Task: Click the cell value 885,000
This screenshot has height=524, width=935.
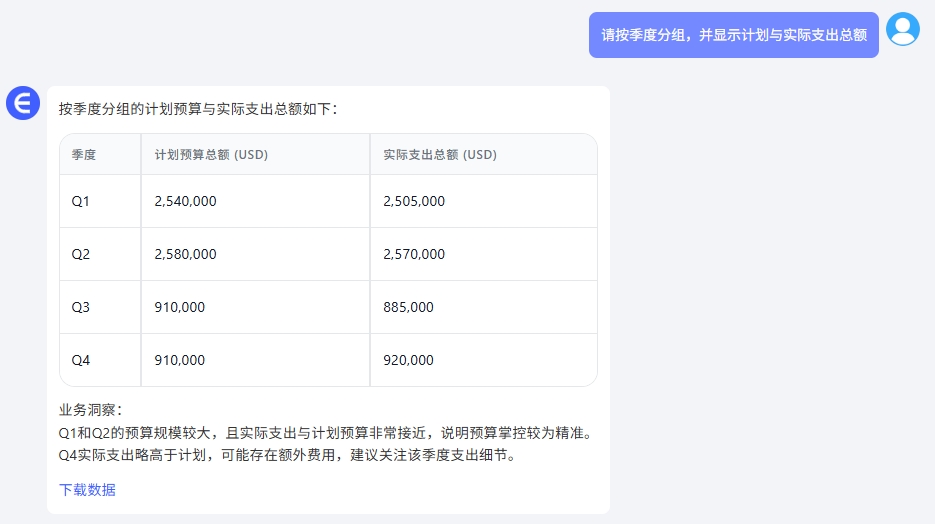Action: click(x=408, y=308)
